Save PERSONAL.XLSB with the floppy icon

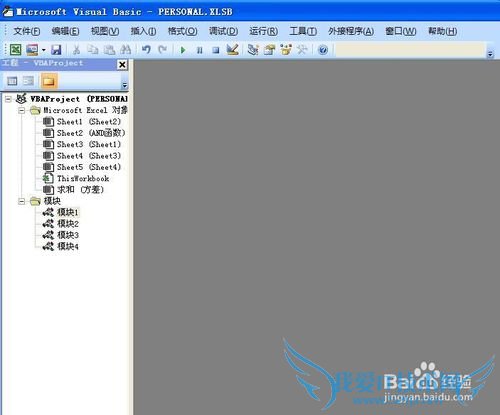point(56,50)
